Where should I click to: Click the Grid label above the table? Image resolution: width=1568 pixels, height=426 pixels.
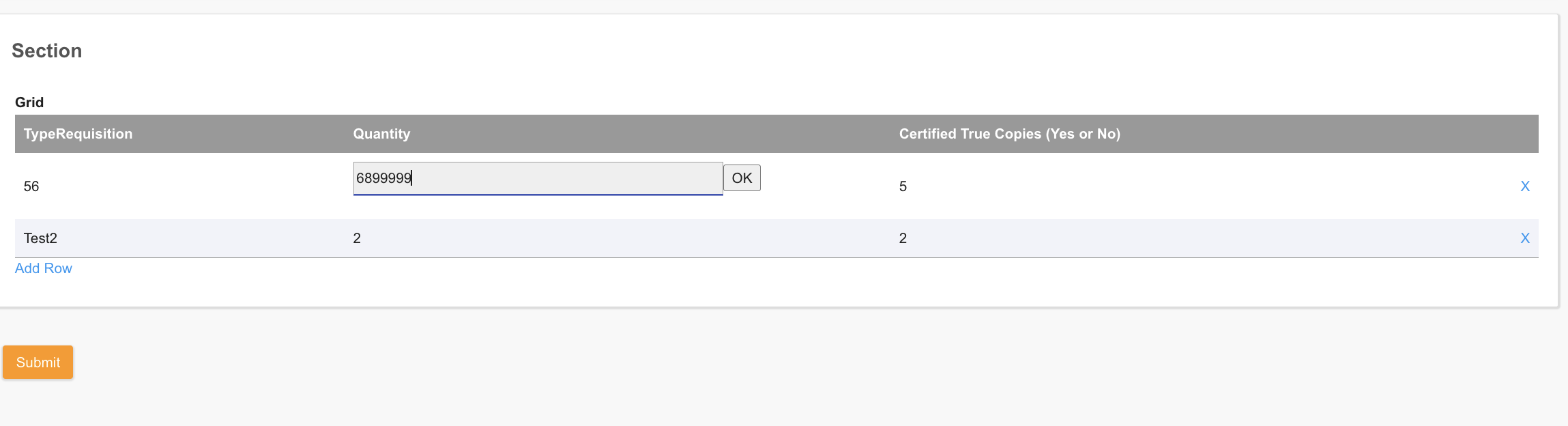click(29, 102)
